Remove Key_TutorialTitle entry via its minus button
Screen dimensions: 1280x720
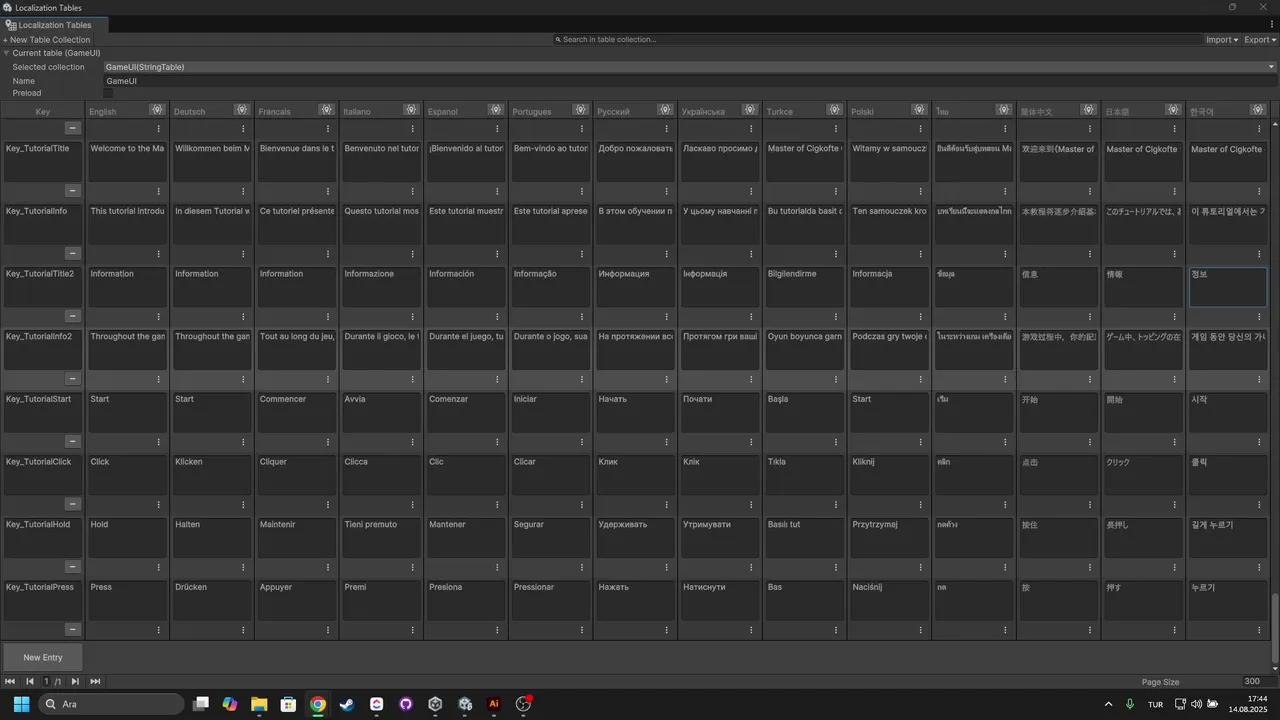(72, 191)
